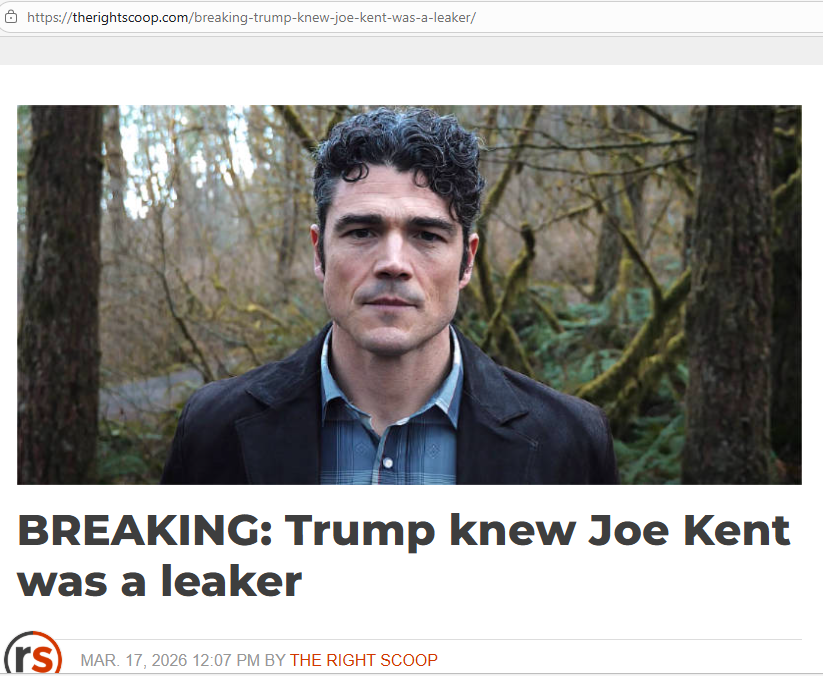Screen dimensions: 823x676
Task: Click the https:// scheme in address bar
Action: pos(49,17)
